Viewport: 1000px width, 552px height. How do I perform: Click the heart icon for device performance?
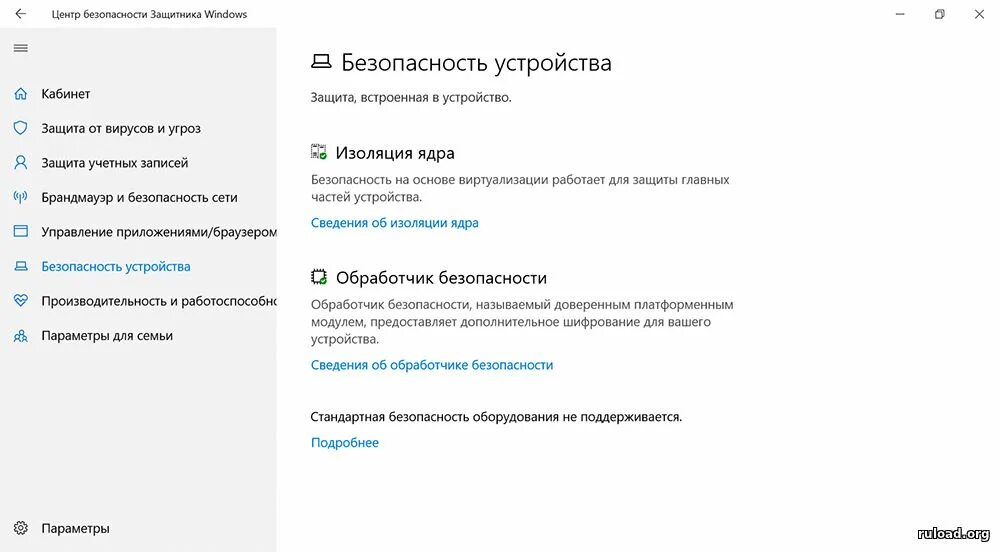click(20, 301)
